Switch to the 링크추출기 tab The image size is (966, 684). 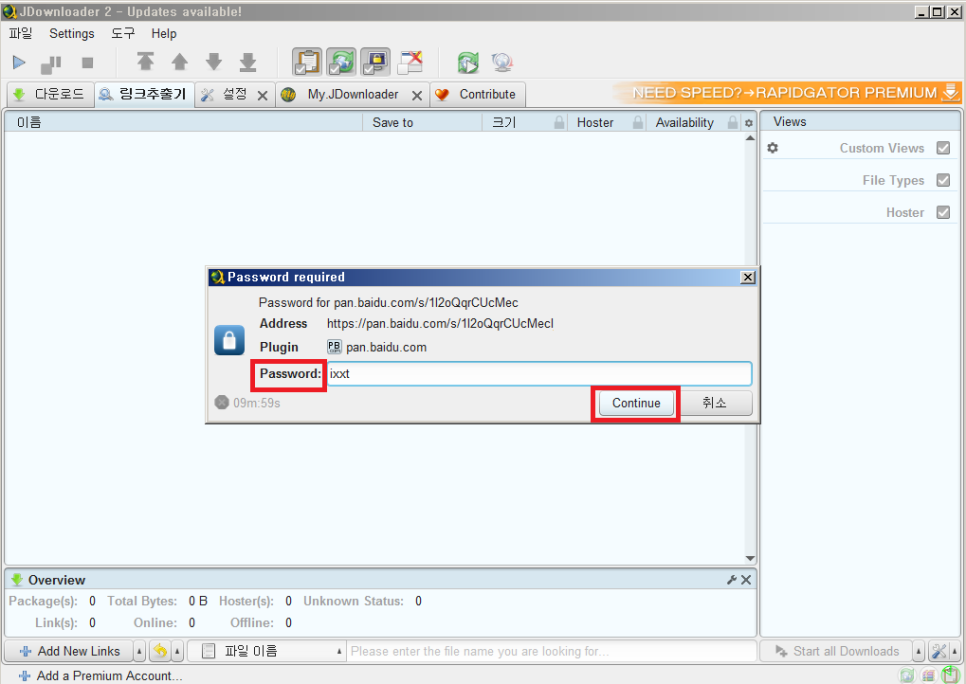[x=144, y=94]
